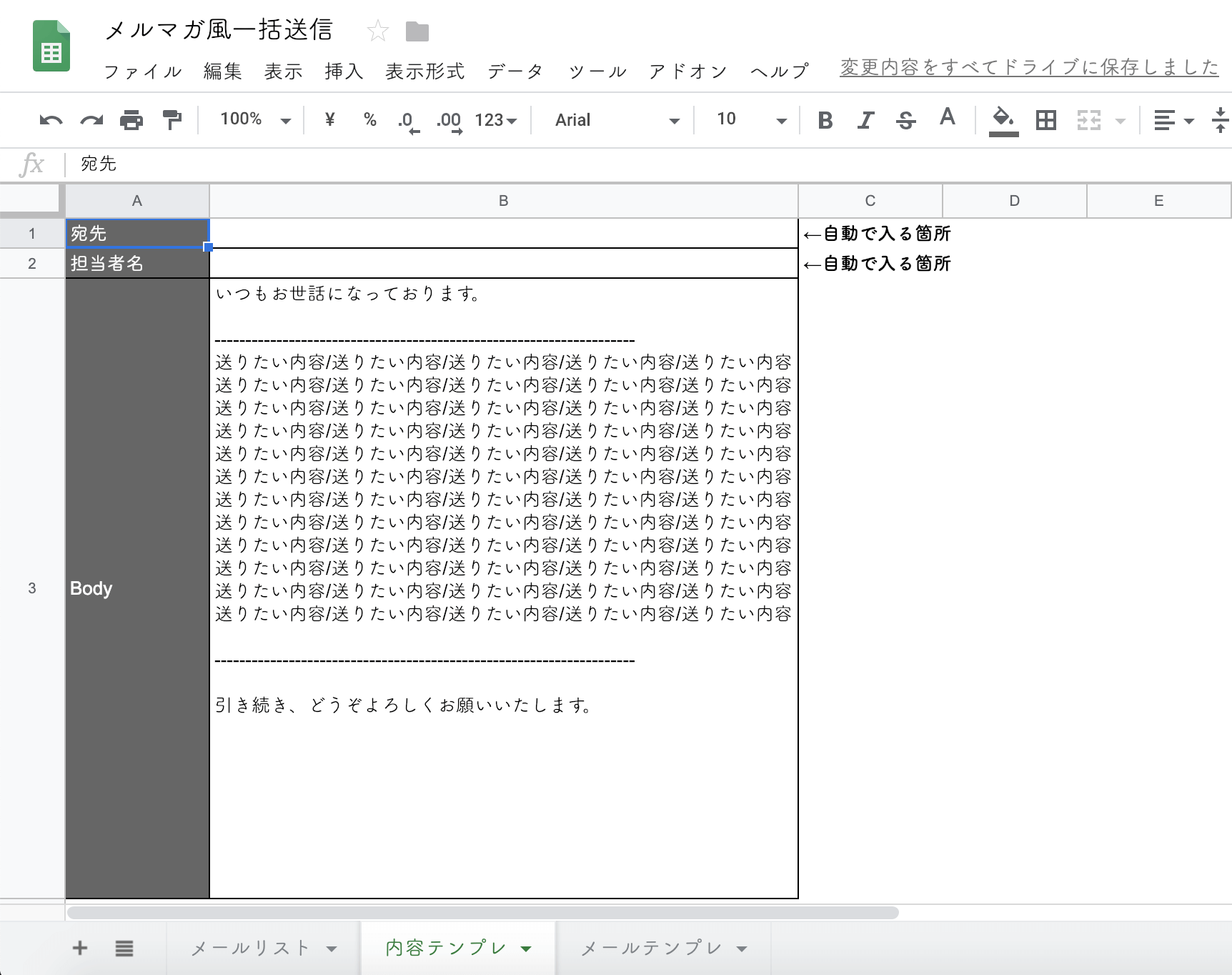Click the undo arrow icon
Viewport: 1232px width, 975px height.
pos(51,120)
